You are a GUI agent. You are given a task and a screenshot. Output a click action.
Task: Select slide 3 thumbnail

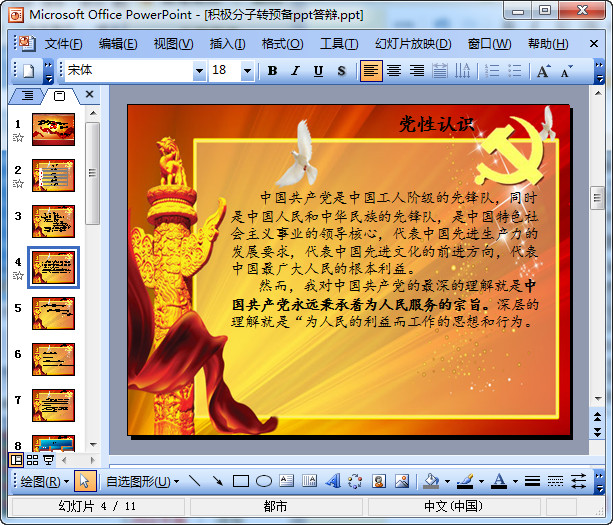tap(54, 222)
